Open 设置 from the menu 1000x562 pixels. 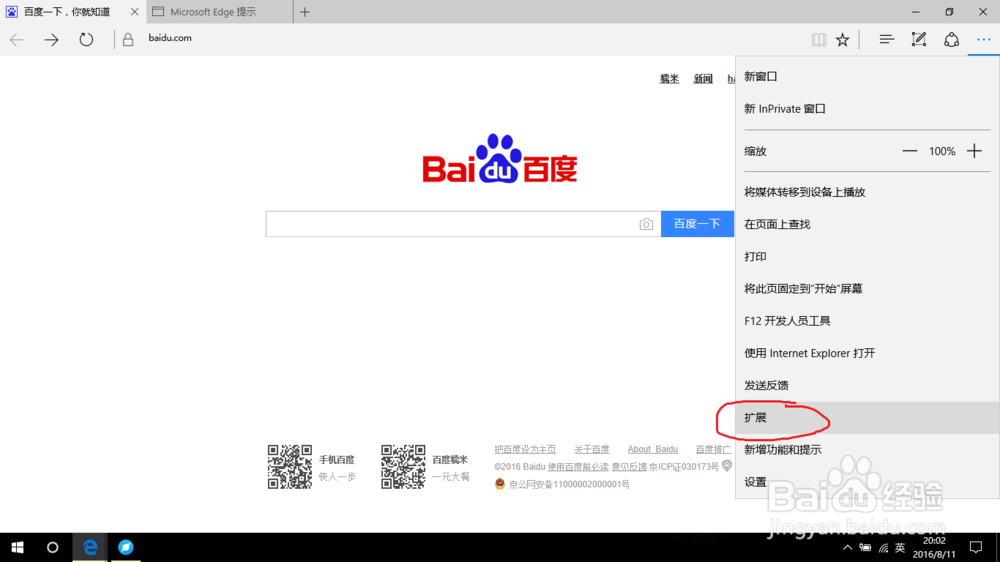pos(867,482)
